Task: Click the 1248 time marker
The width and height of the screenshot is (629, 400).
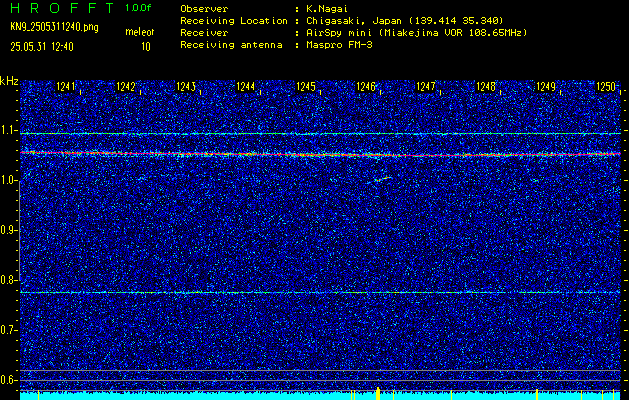Action: point(486,86)
